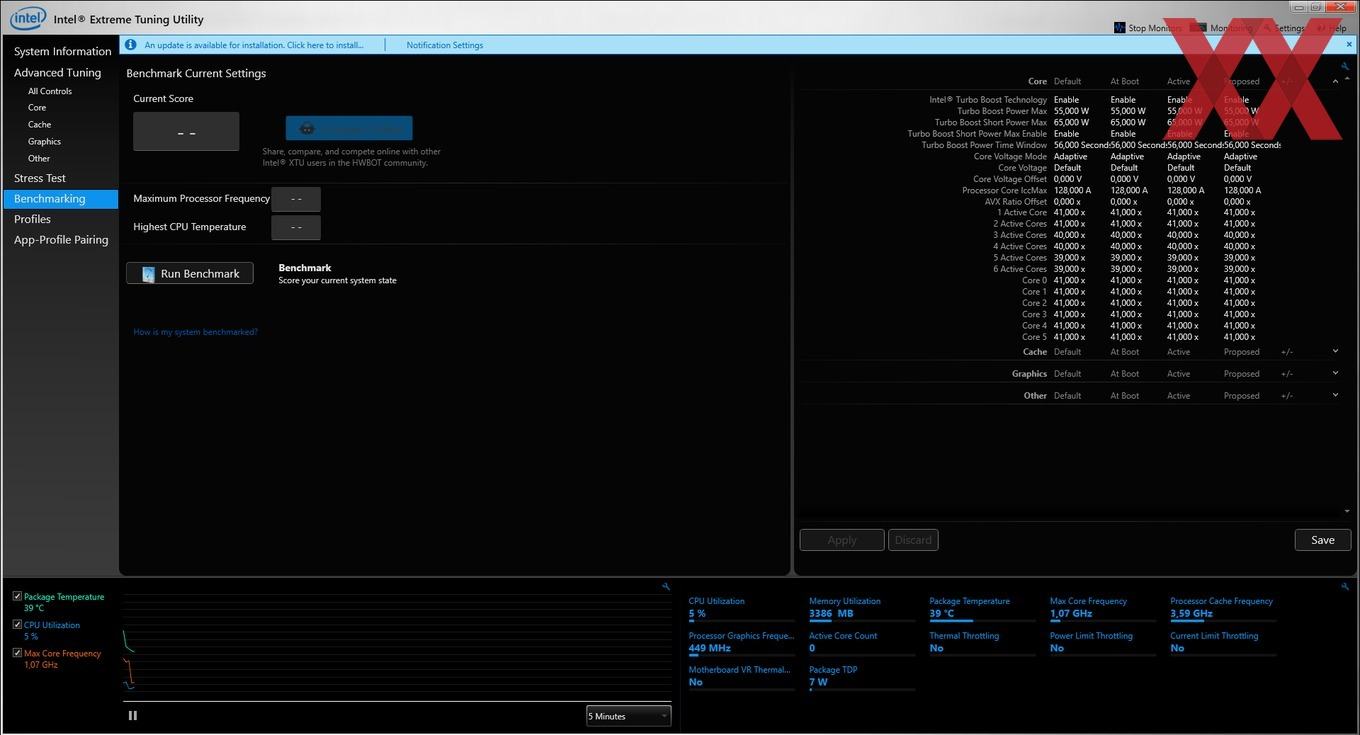Select the Benchmarking sidebar item
1360x735 pixels.
tap(59, 199)
